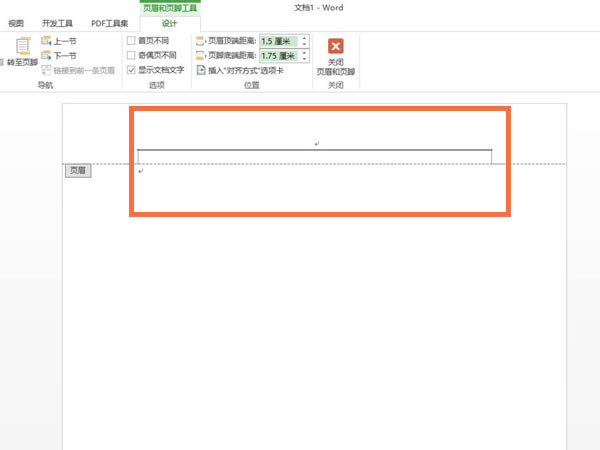
Task: Click the 导航 group label
Action: pyautogui.click(x=45, y=85)
